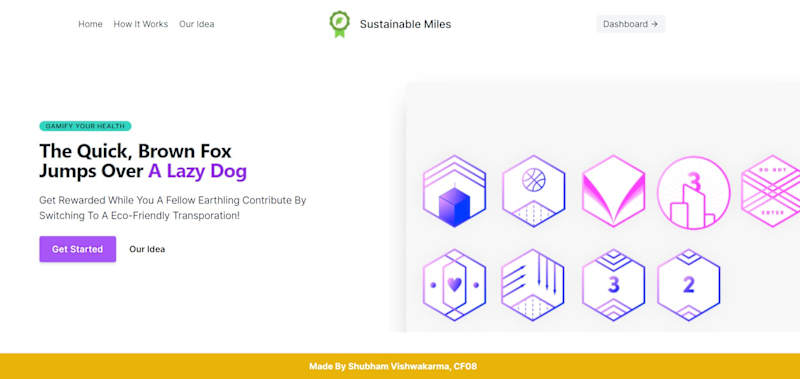
Task: Click the purple Get Started button
Action: coord(78,249)
